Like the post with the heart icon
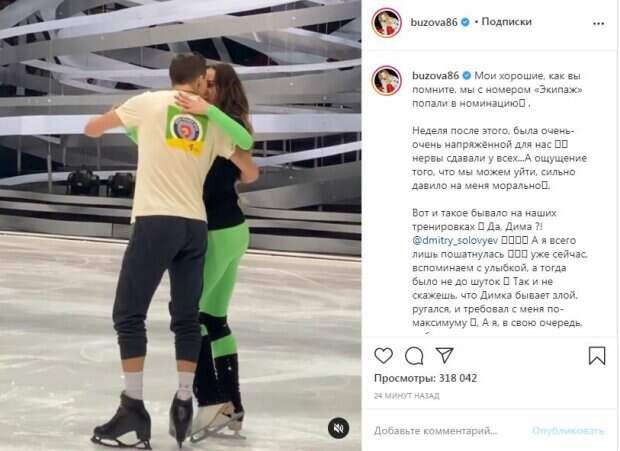Image resolution: width=620 pixels, height=451 pixels. (384, 355)
